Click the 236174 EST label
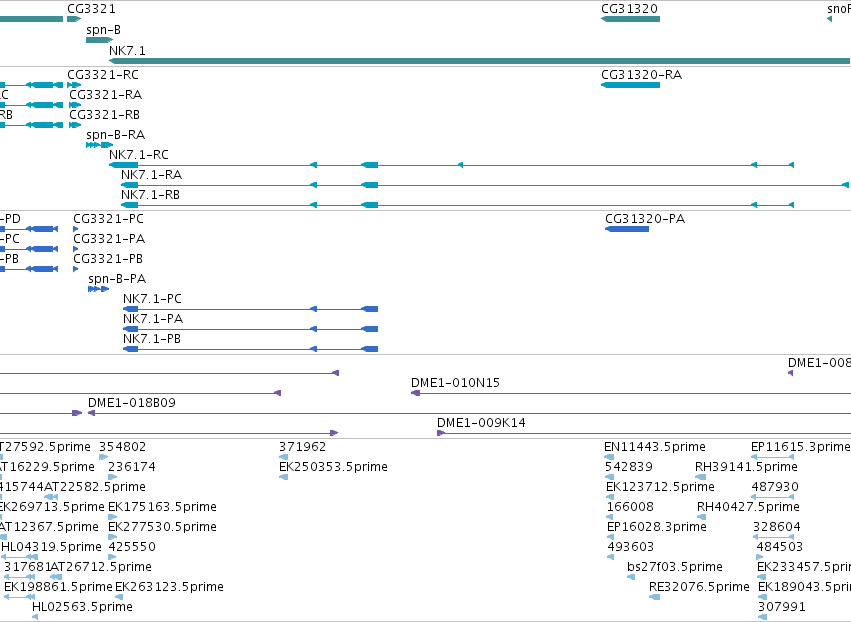This screenshot has height=622, width=851. (132, 467)
